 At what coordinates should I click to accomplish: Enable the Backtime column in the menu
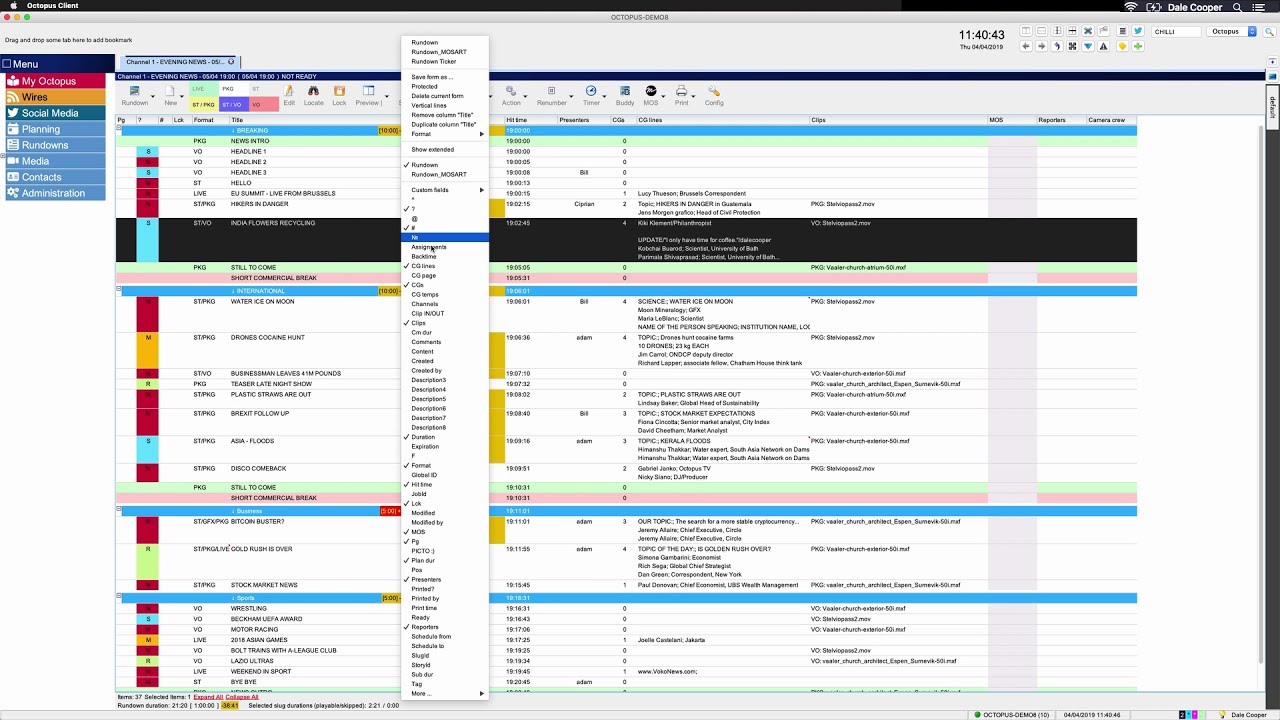(x=423, y=257)
